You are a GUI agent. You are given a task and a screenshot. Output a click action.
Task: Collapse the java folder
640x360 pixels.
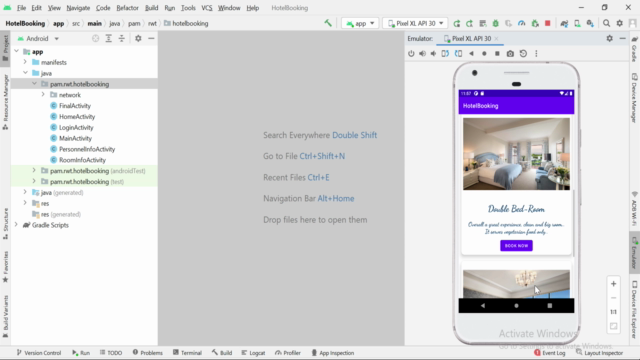(x=25, y=73)
